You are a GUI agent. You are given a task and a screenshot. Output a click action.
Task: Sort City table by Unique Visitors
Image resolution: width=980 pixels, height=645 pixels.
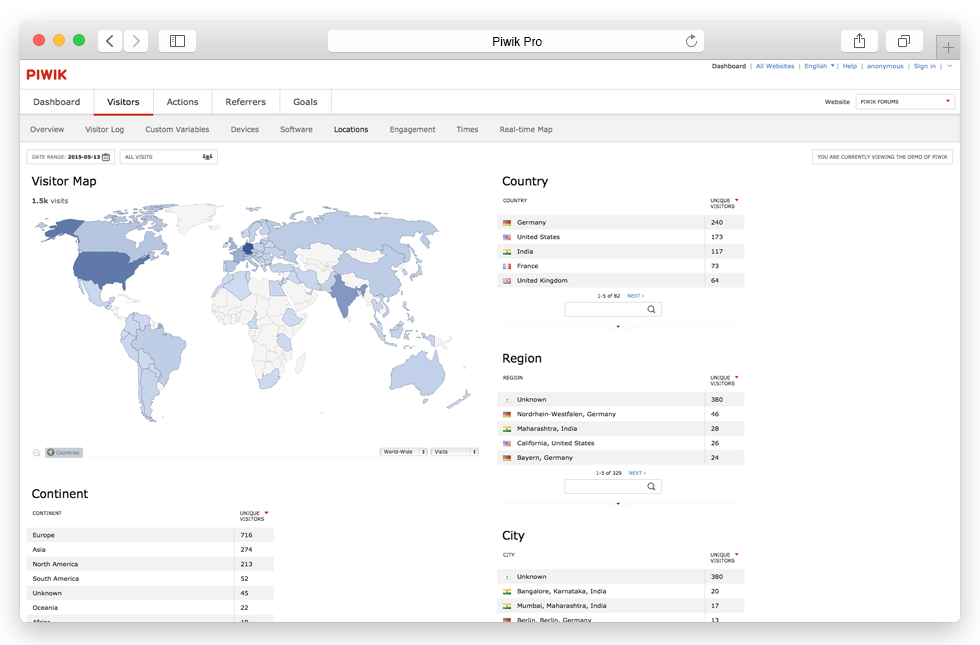click(724, 558)
